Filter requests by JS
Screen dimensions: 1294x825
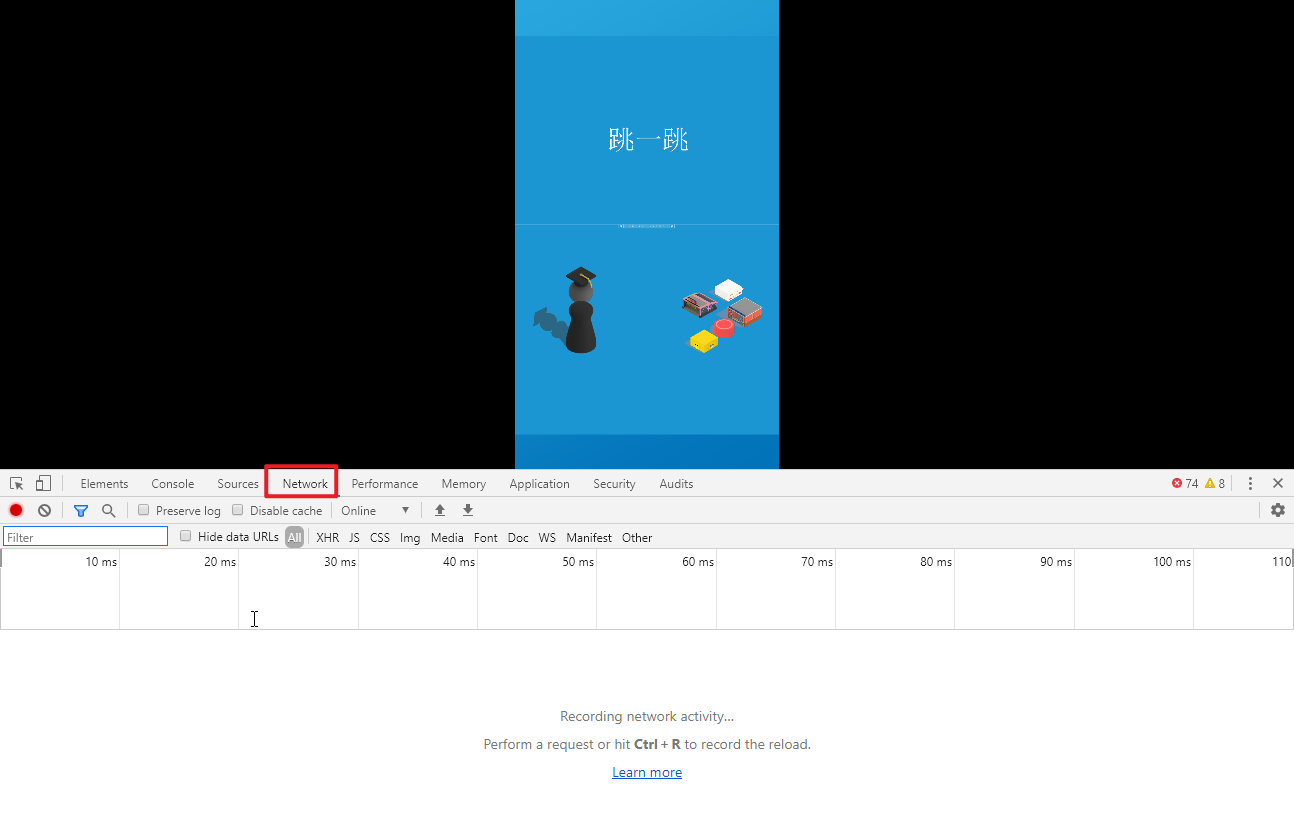354,537
